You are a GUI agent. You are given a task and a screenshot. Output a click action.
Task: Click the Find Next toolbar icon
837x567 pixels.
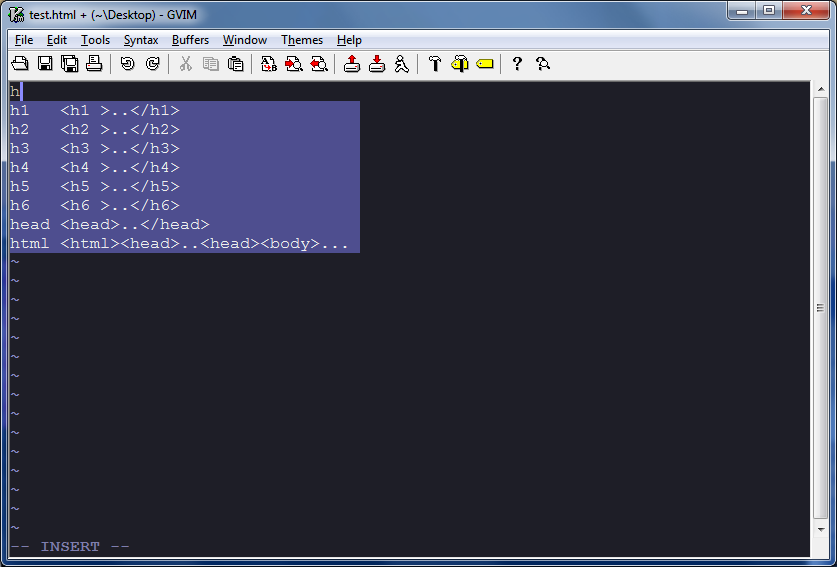point(294,64)
